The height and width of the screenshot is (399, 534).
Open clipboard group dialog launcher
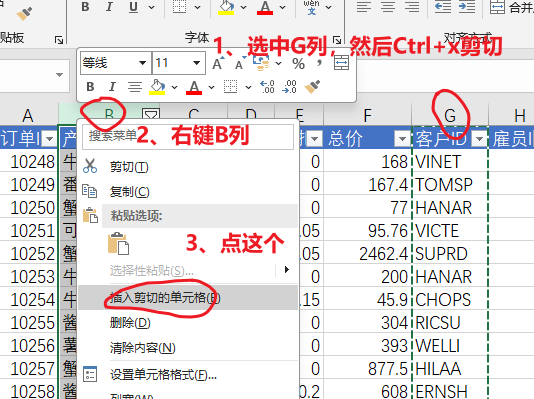click(x=59, y=40)
